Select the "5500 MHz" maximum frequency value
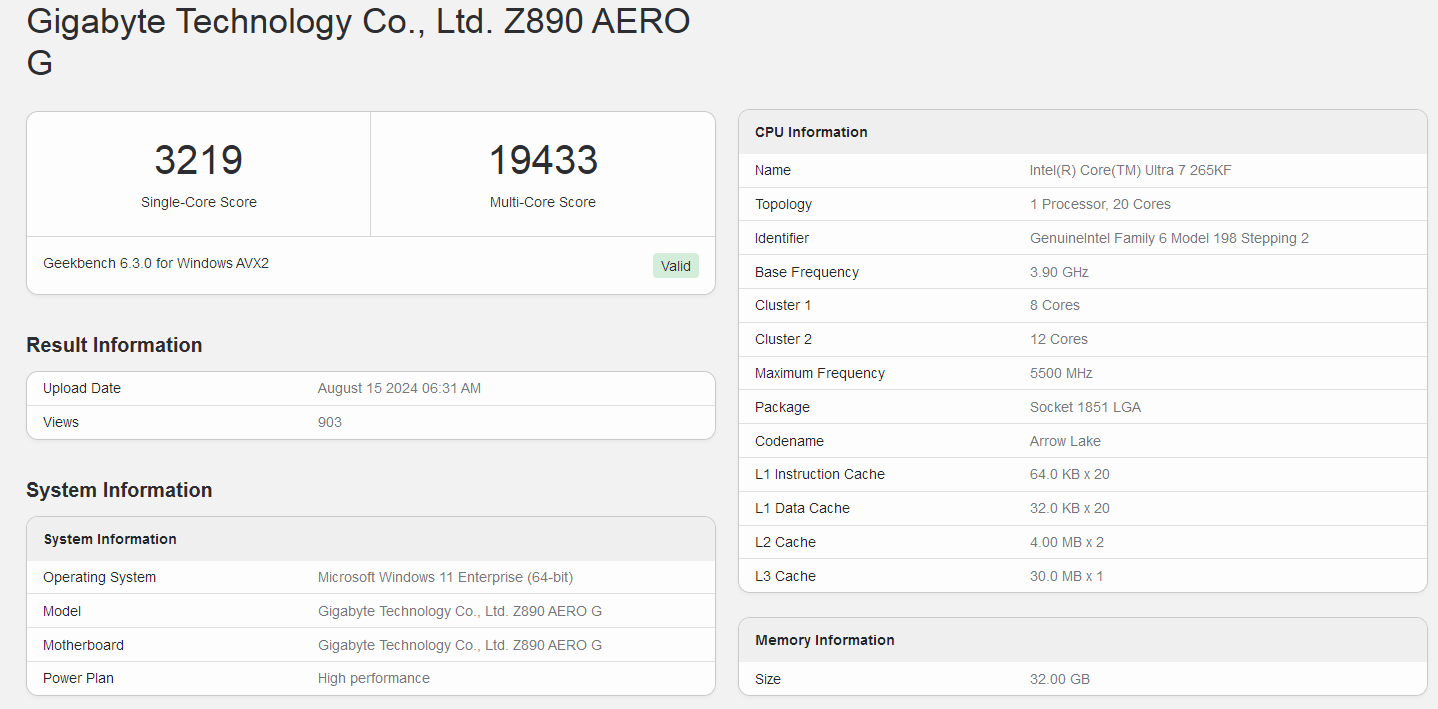 coord(1061,373)
